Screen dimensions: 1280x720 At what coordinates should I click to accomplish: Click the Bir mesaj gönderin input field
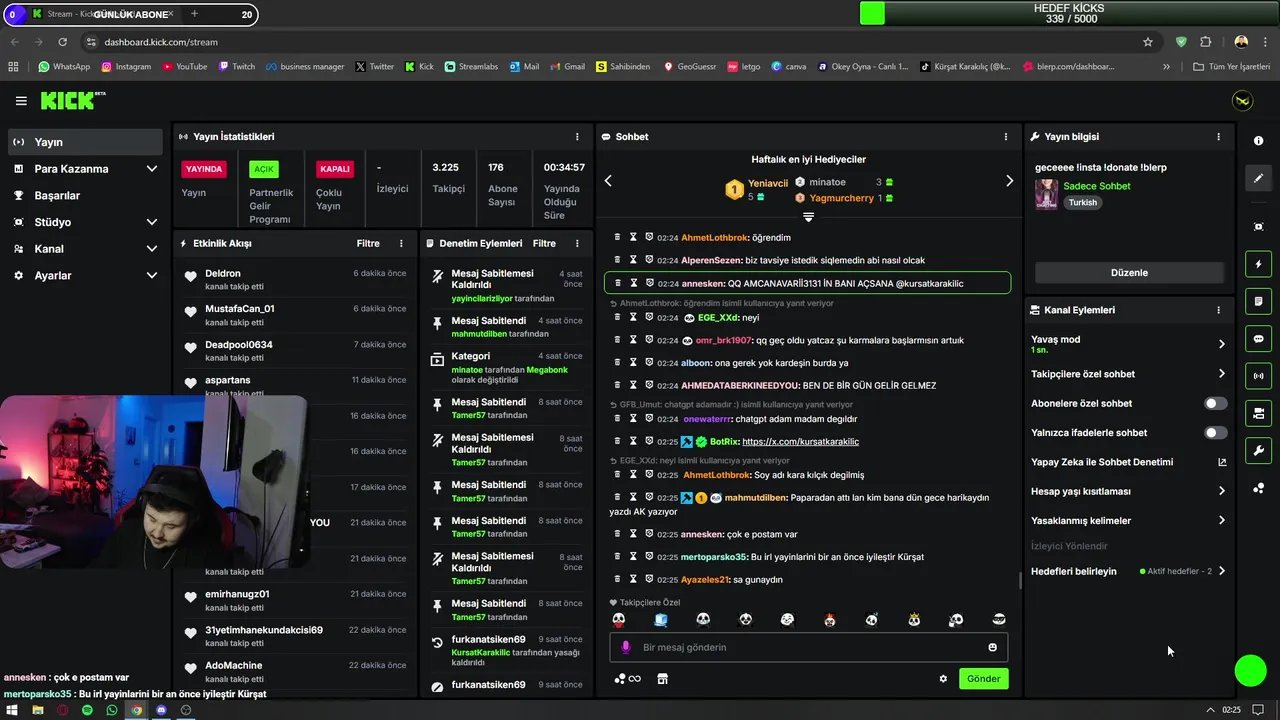click(809, 647)
